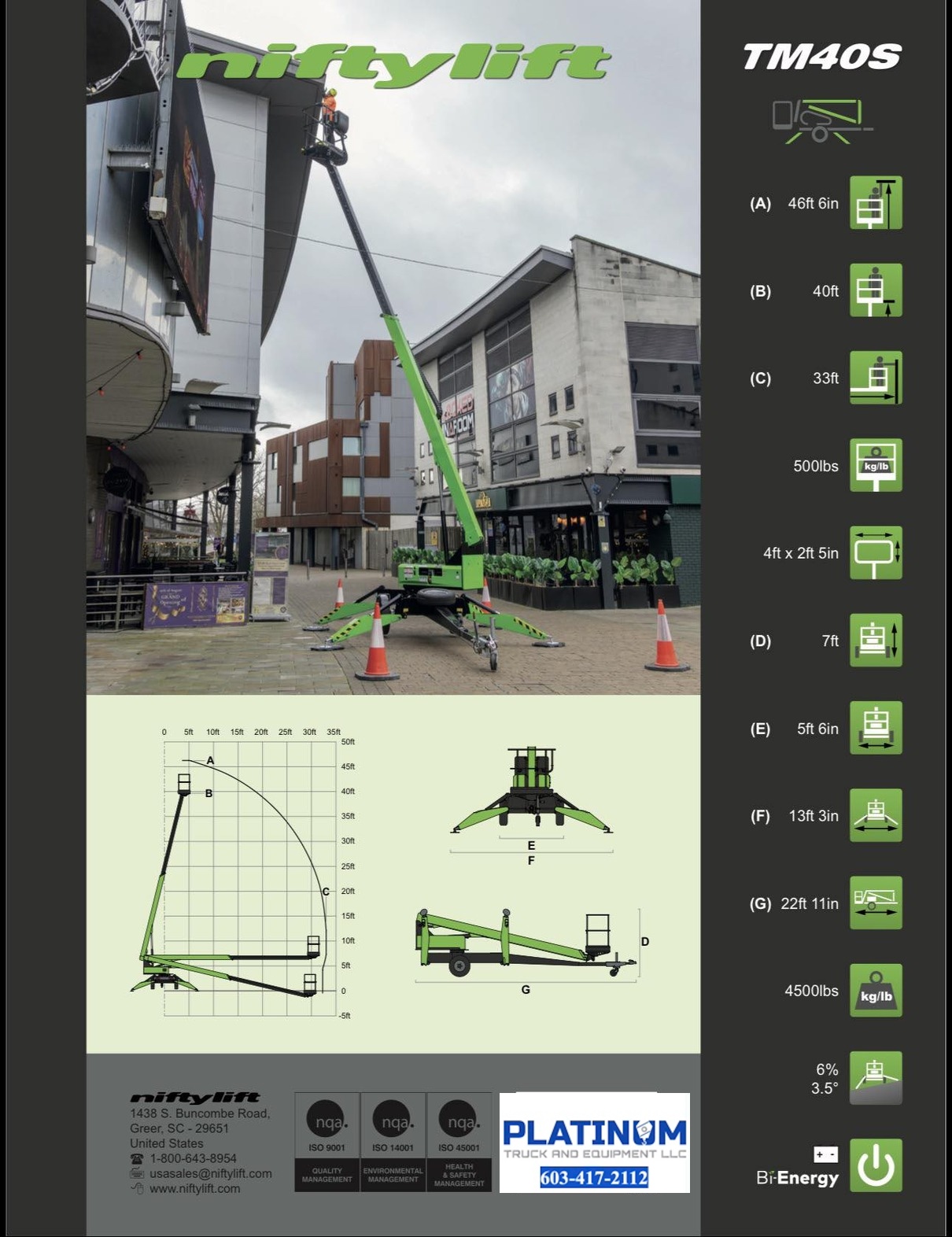Click the 7ft stowed height icon

876,641
